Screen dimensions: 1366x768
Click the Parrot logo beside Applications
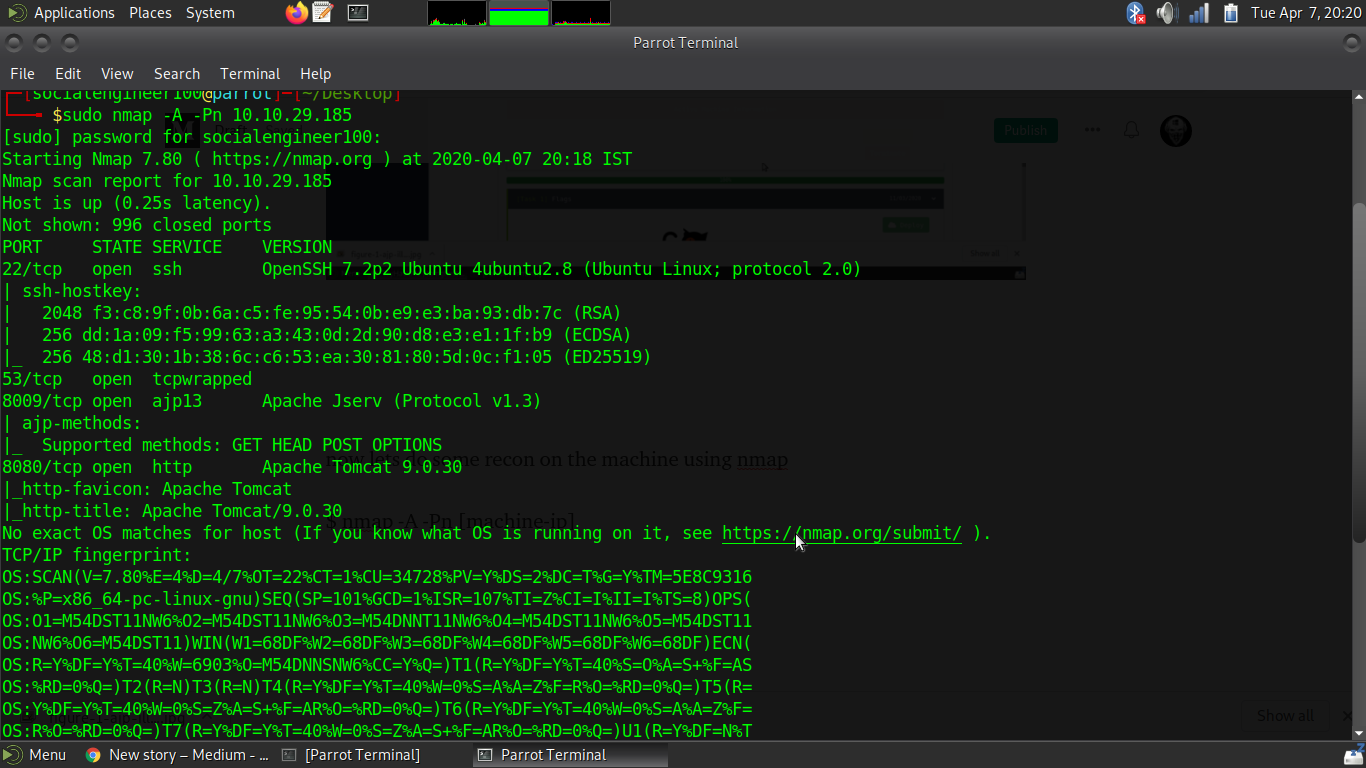17,13
